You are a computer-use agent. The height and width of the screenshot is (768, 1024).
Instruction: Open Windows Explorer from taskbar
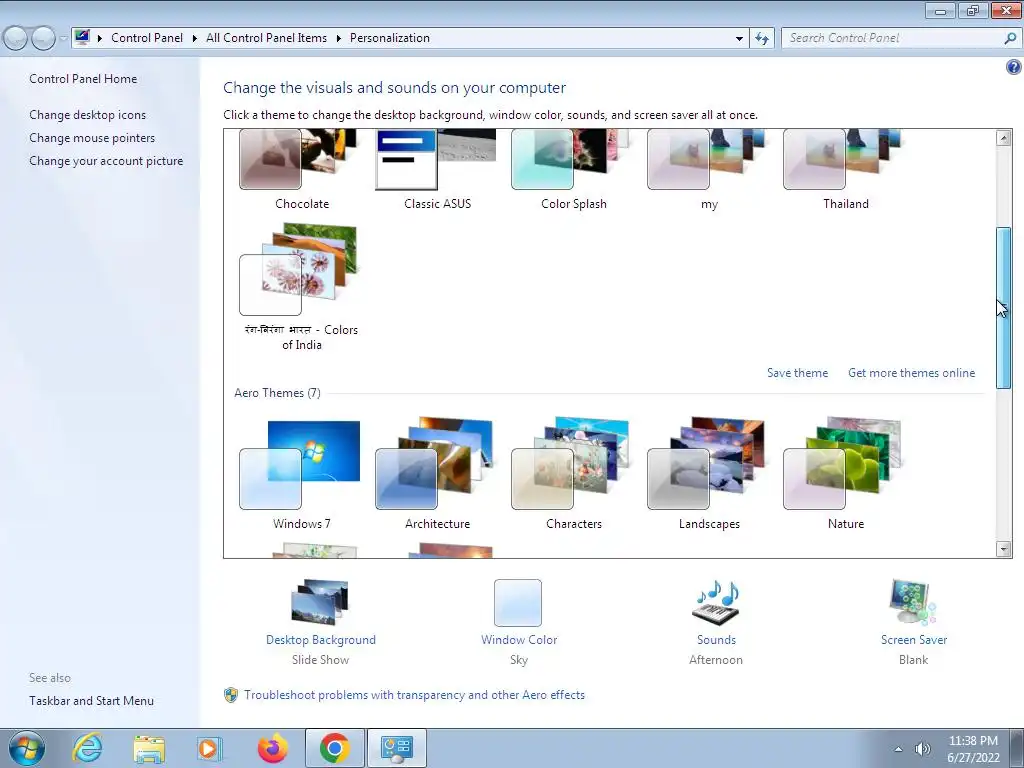(x=149, y=748)
